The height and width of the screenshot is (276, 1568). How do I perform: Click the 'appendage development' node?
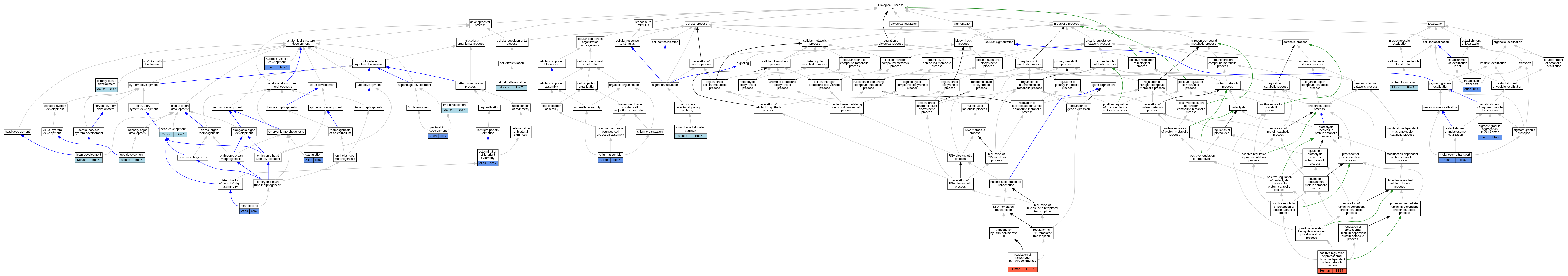click(415, 85)
